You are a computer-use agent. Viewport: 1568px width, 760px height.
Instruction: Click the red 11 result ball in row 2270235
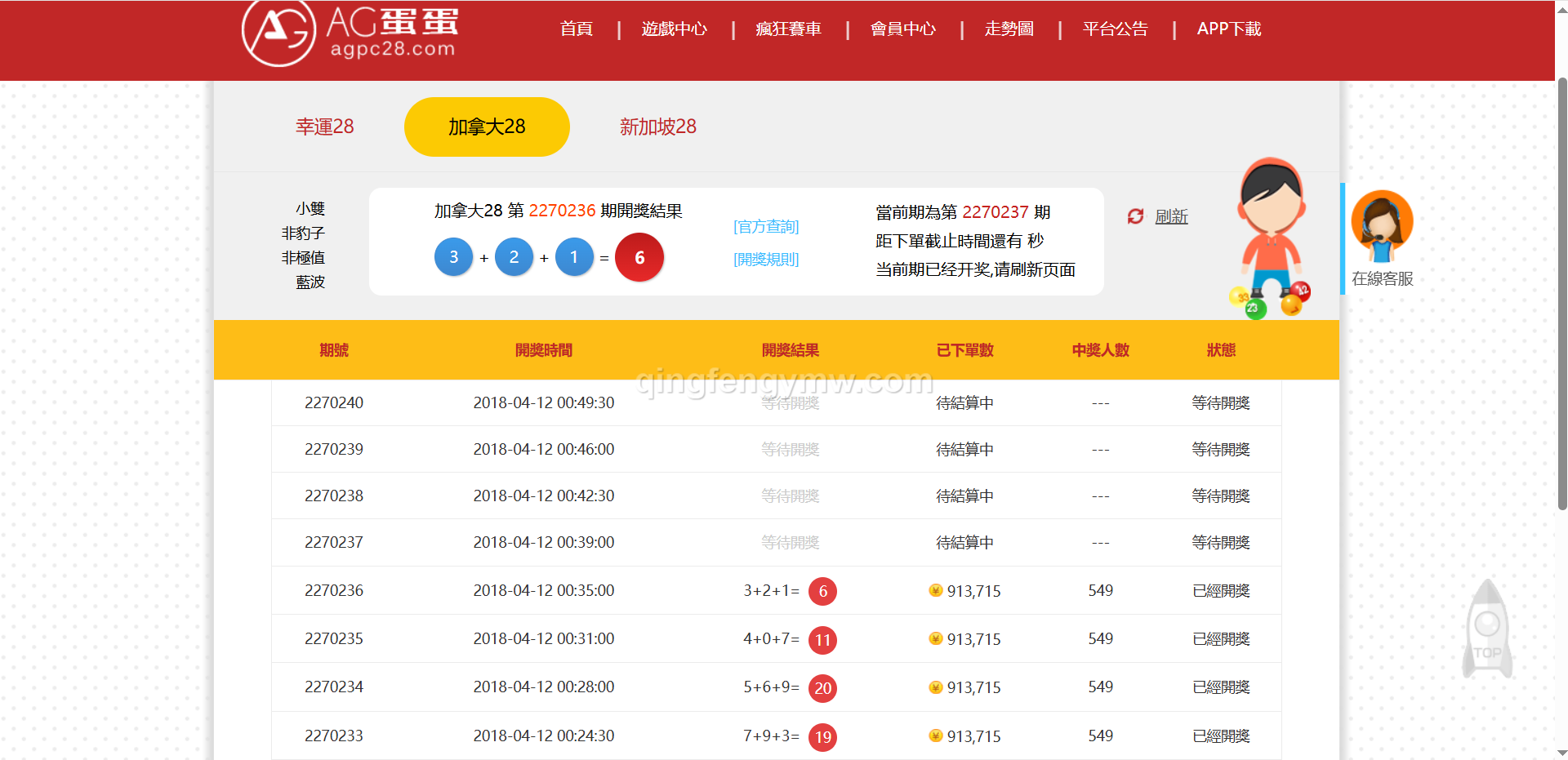[822, 640]
